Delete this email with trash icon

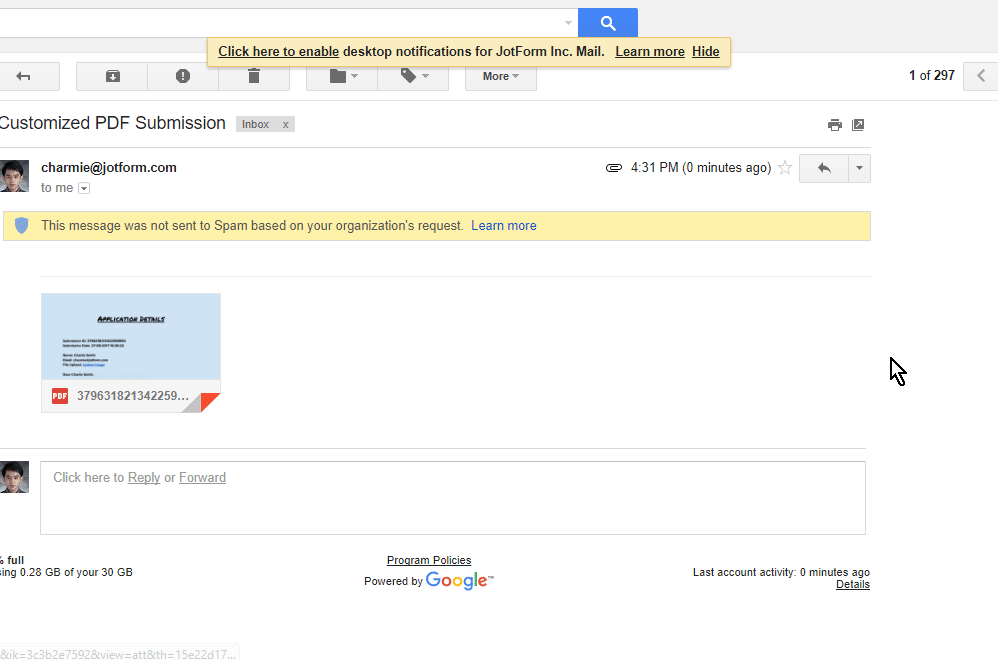click(254, 76)
